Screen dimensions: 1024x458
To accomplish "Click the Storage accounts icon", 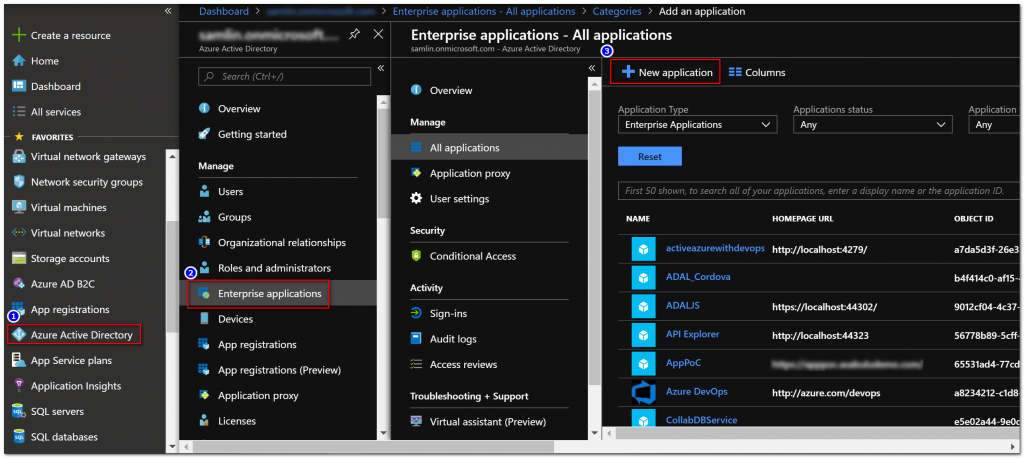I will click(x=19, y=259).
